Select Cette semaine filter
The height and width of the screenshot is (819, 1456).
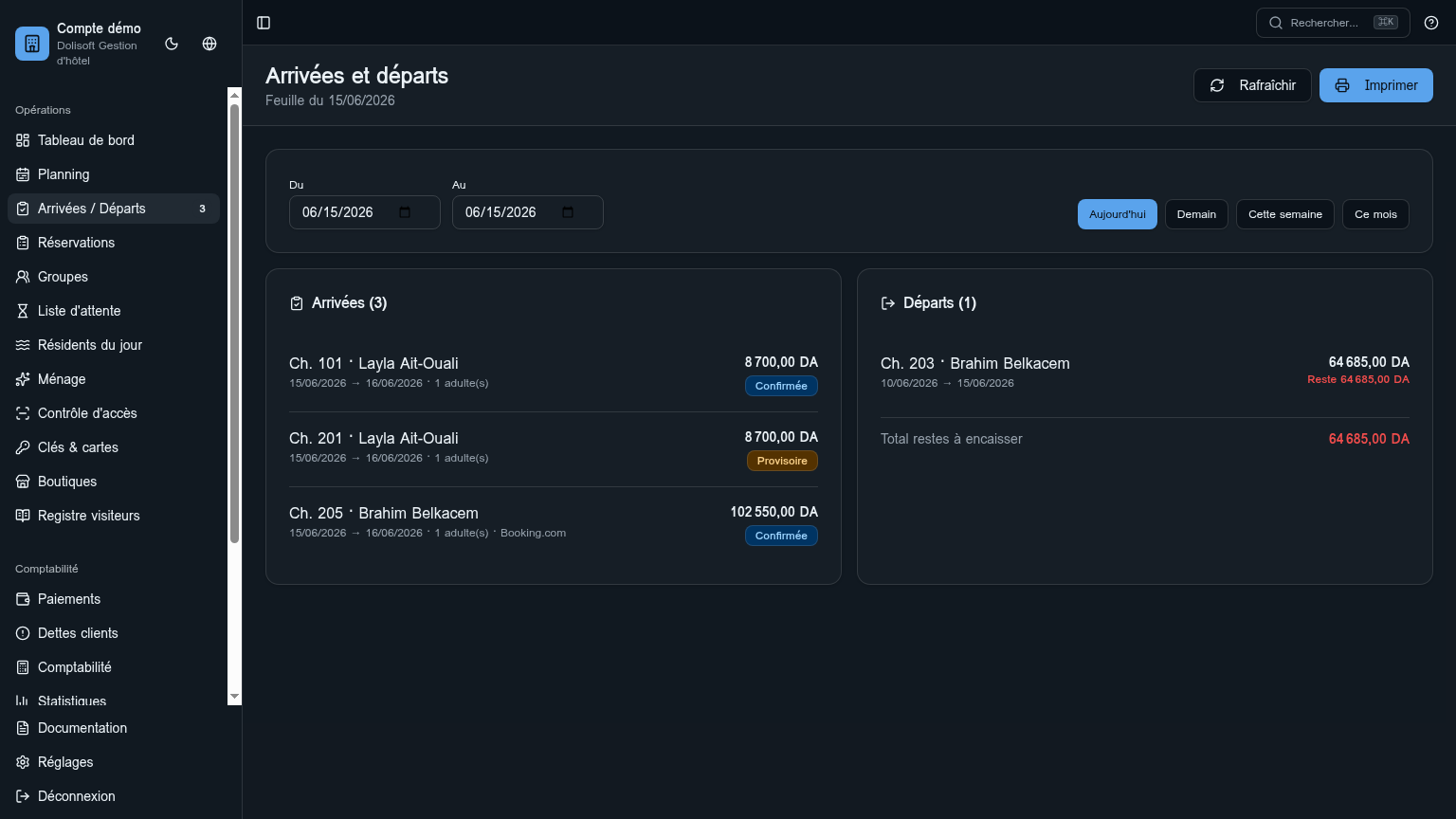[1285, 214]
